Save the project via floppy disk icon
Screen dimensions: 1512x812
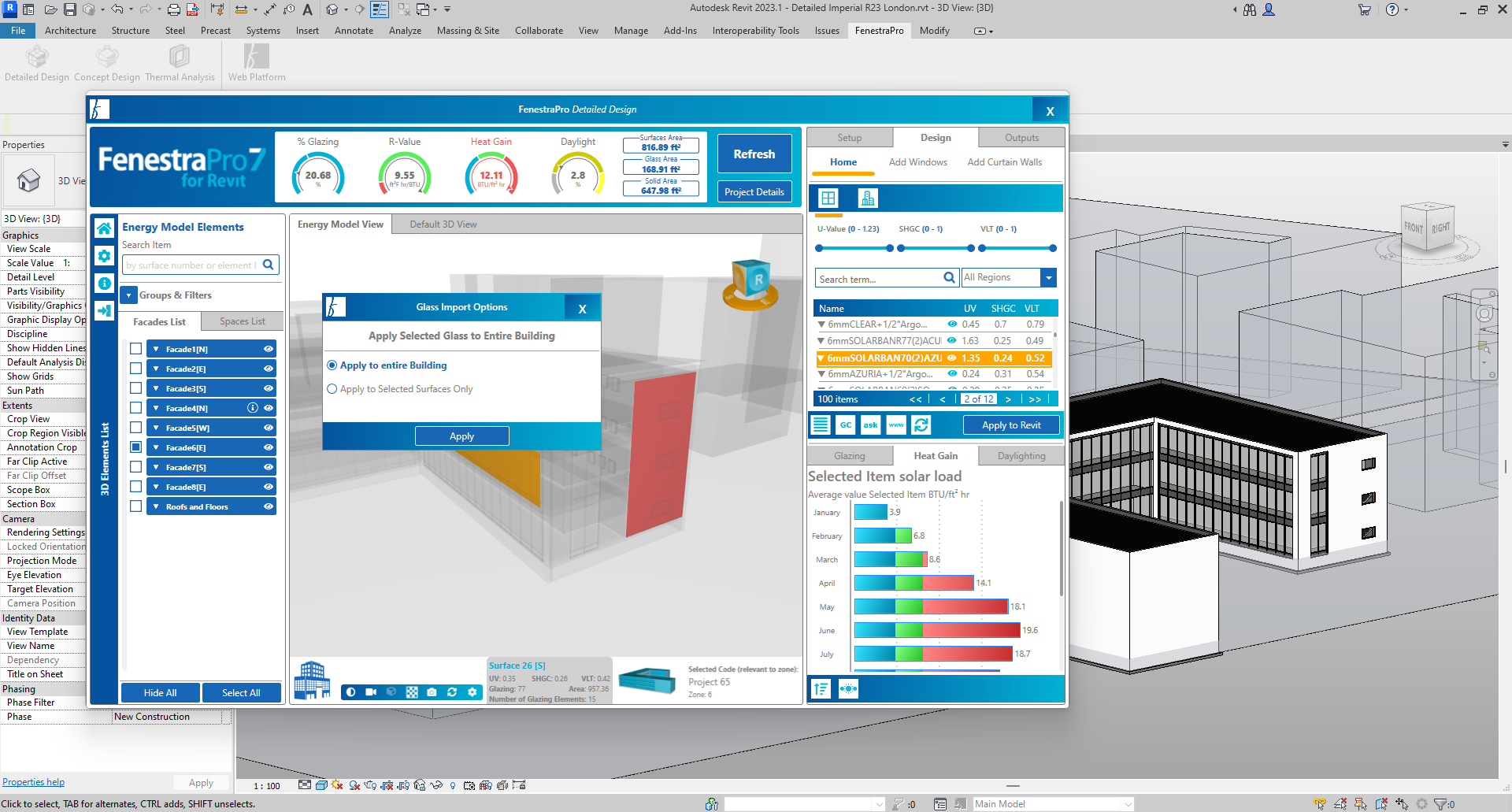click(x=70, y=9)
